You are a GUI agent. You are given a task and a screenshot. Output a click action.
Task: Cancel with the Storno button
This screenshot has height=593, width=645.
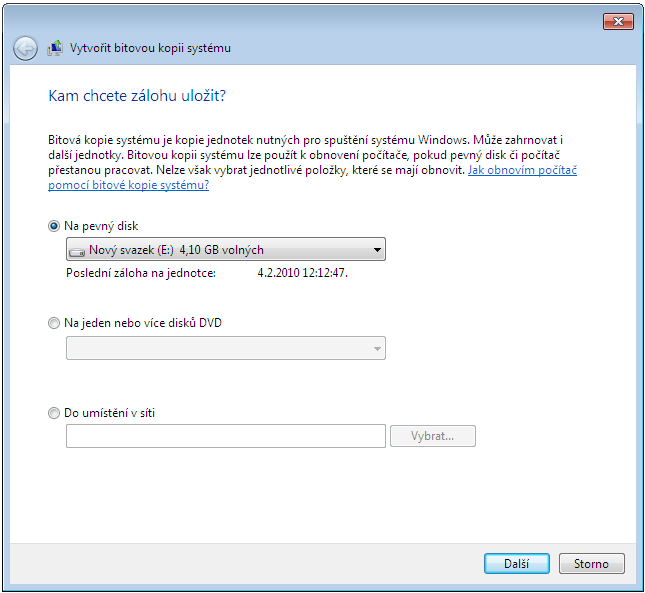tap(591, 563)
